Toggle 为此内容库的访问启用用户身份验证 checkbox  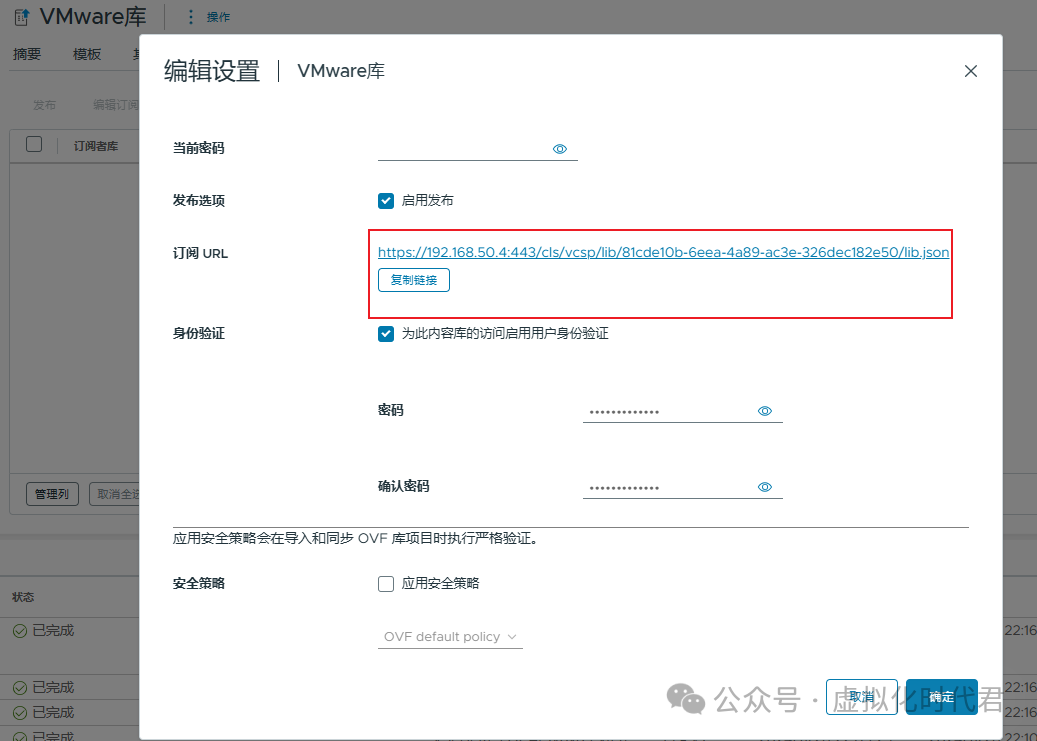[x=386, y=333]
